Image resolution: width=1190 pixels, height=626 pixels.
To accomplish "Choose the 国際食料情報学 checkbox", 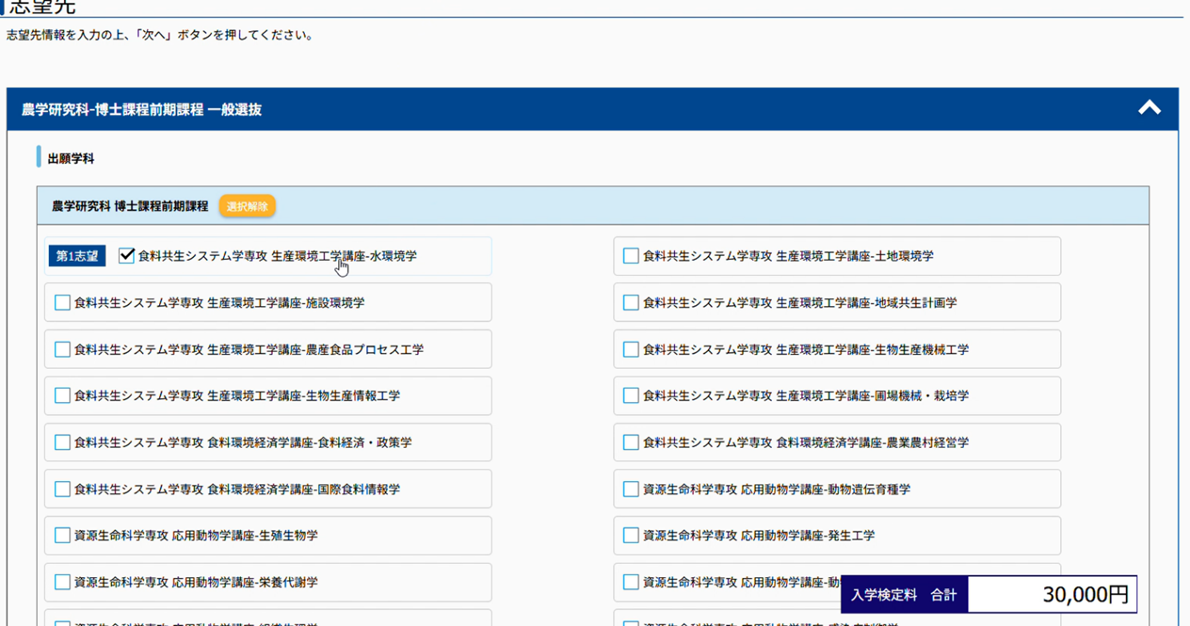I will click(x=63, y=489).
